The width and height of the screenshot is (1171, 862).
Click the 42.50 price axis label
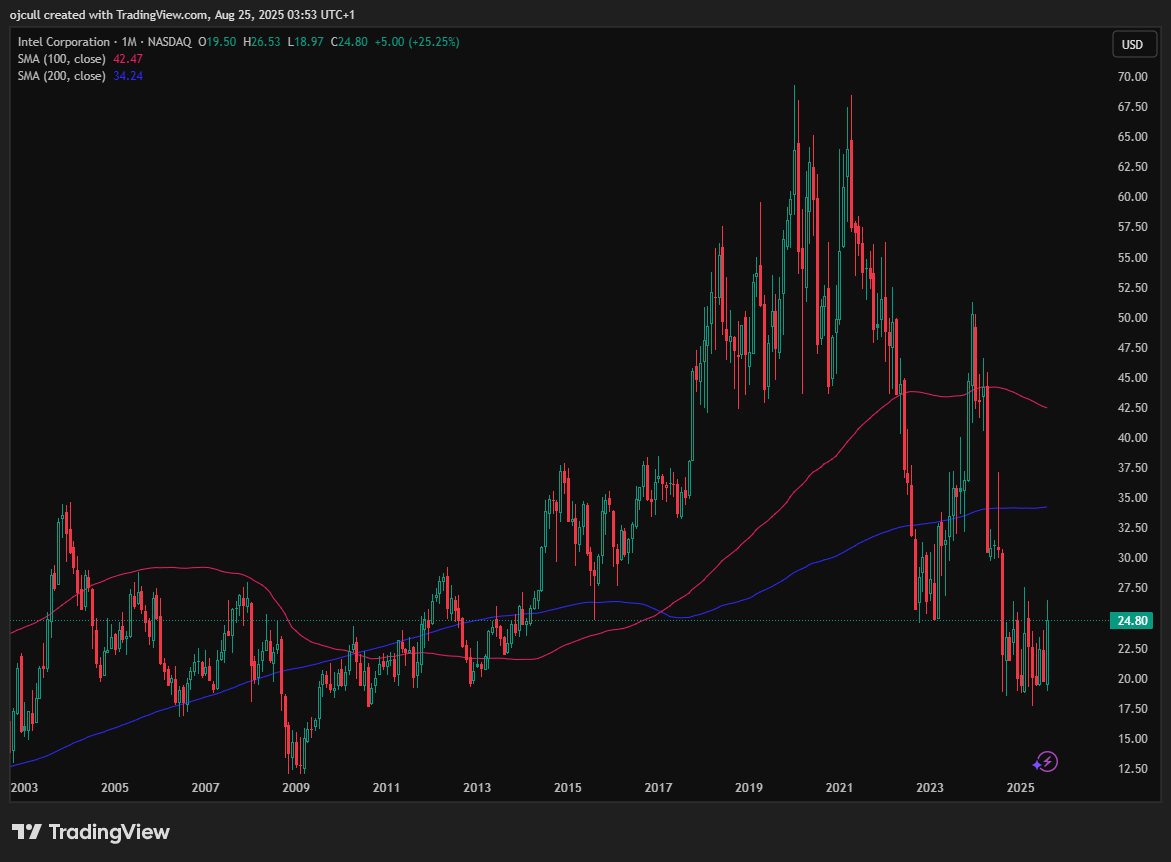coord(1132,408)
